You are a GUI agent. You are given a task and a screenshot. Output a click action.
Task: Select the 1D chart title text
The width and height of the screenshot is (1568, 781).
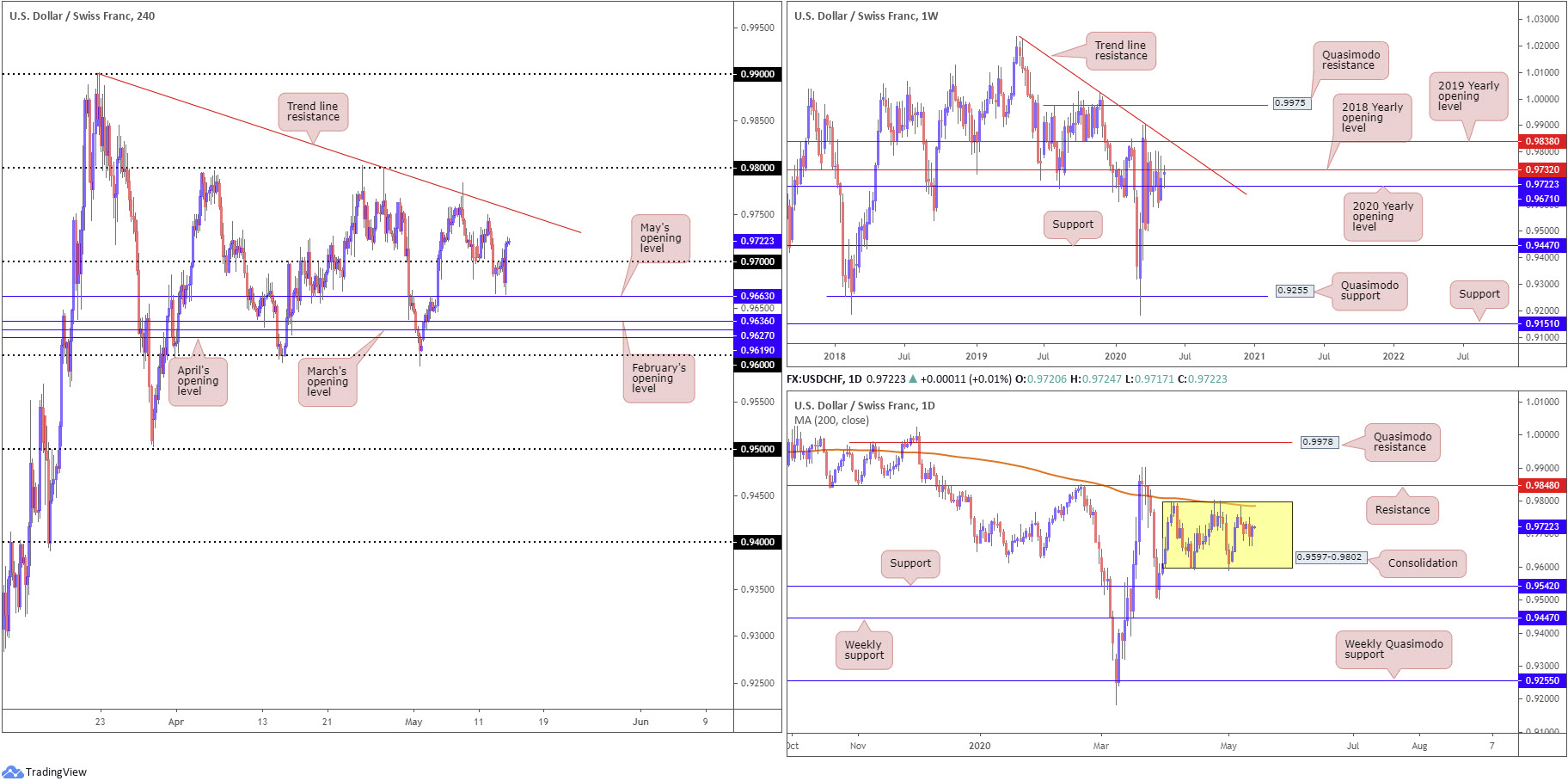pos(864,405)
